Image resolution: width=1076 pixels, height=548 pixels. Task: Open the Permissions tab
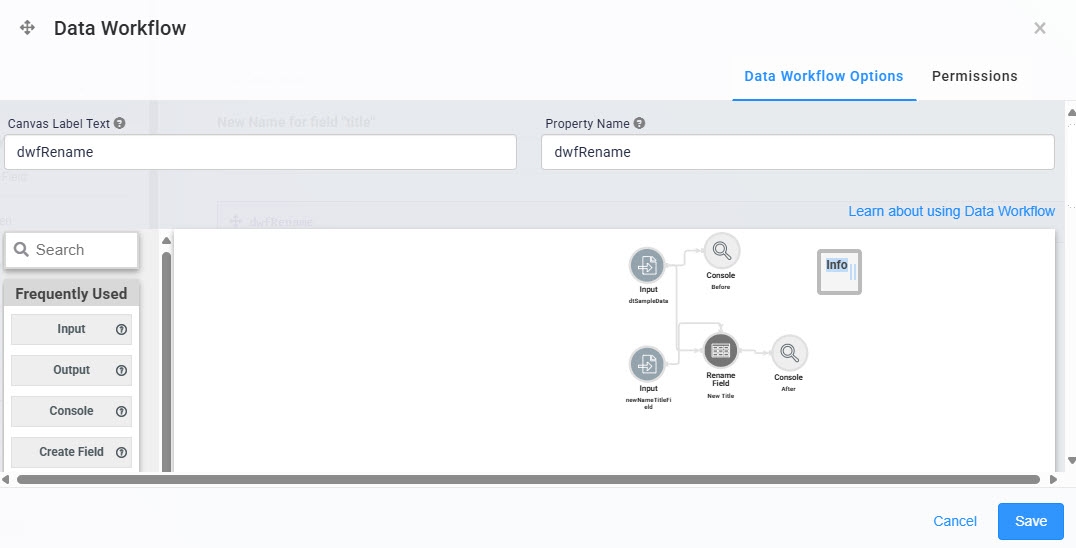tap(974, 76)
